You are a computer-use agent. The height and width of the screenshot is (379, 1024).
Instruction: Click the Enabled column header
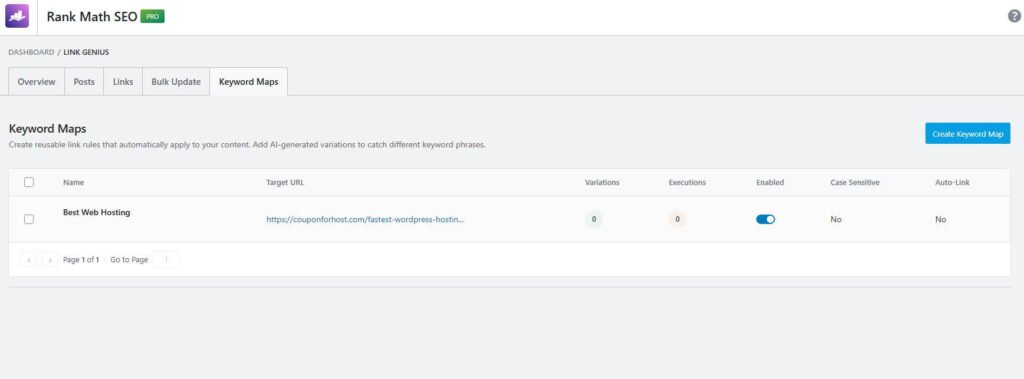pyautogui.click(x=770, y=182)
